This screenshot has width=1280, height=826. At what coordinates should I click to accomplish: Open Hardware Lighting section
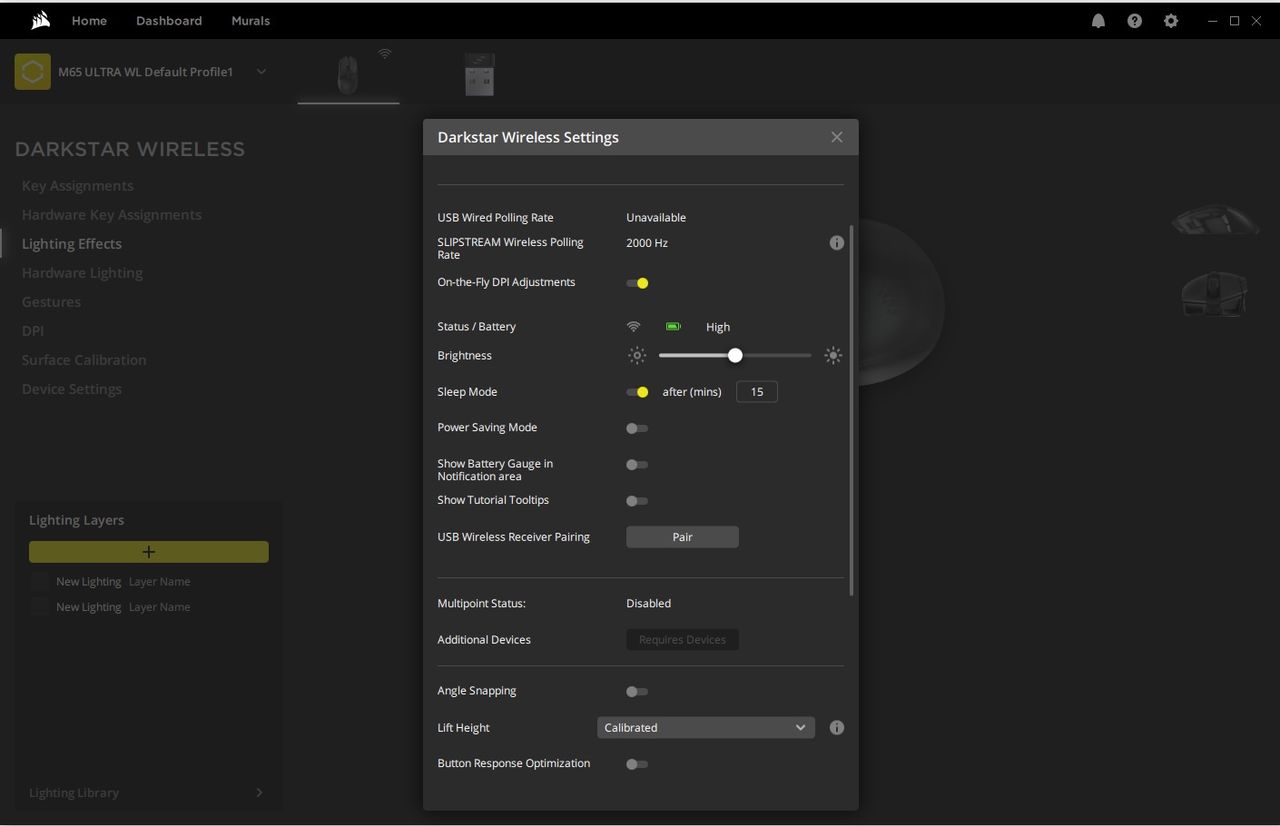point(82,273)
